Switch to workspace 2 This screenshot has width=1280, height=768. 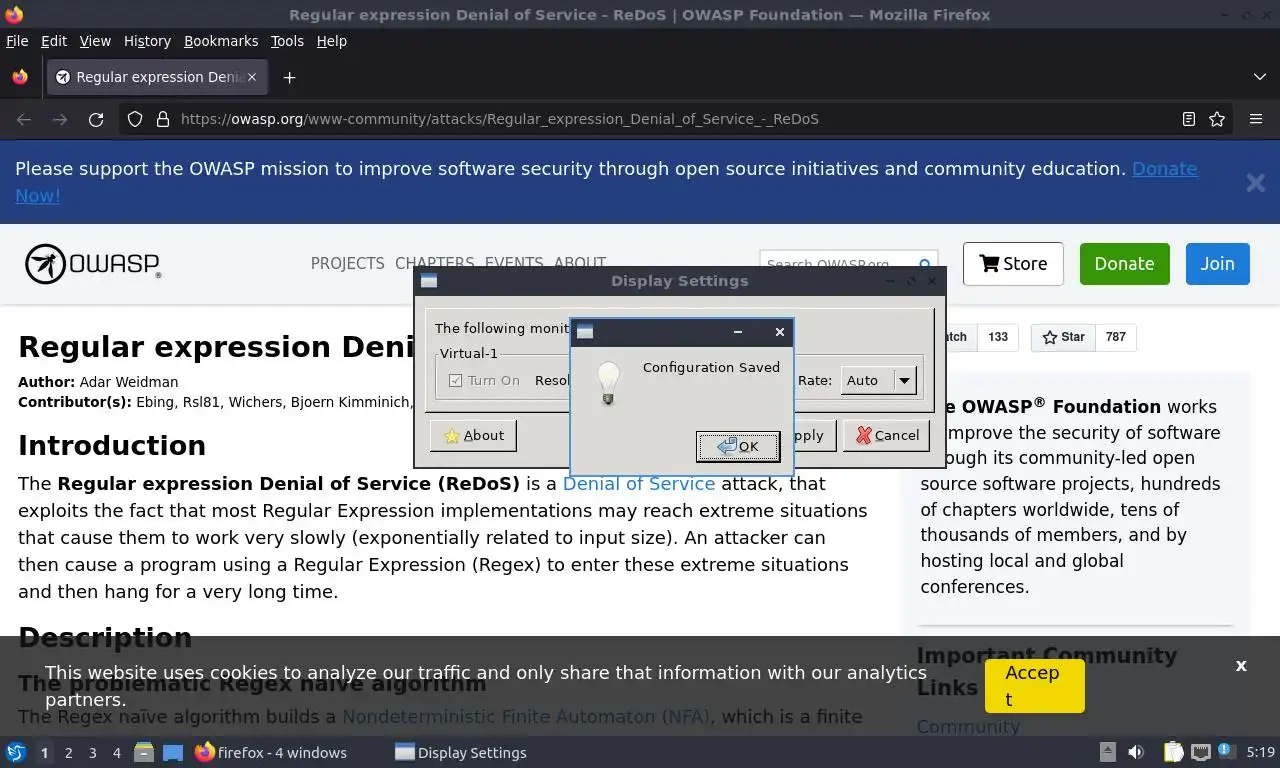point(68,753)
